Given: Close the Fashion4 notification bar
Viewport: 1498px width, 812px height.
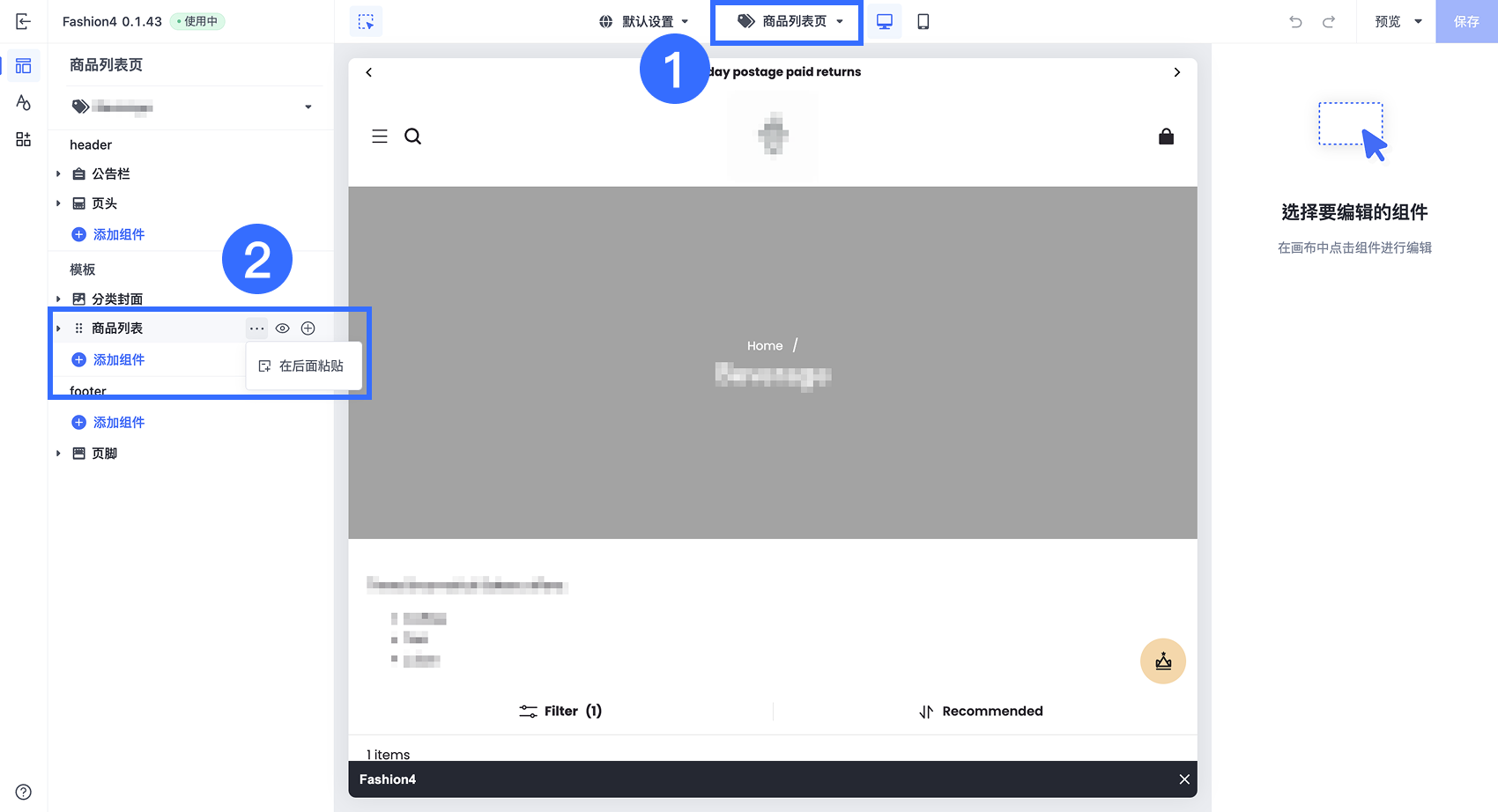Looking at the screenshot, I should point(1184,779).
